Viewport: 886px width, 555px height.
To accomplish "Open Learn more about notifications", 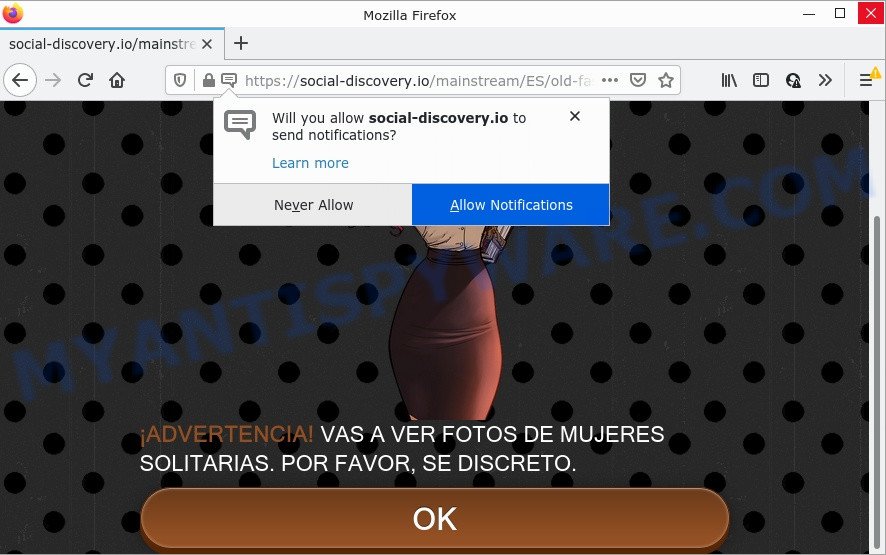I will [310, 163].
